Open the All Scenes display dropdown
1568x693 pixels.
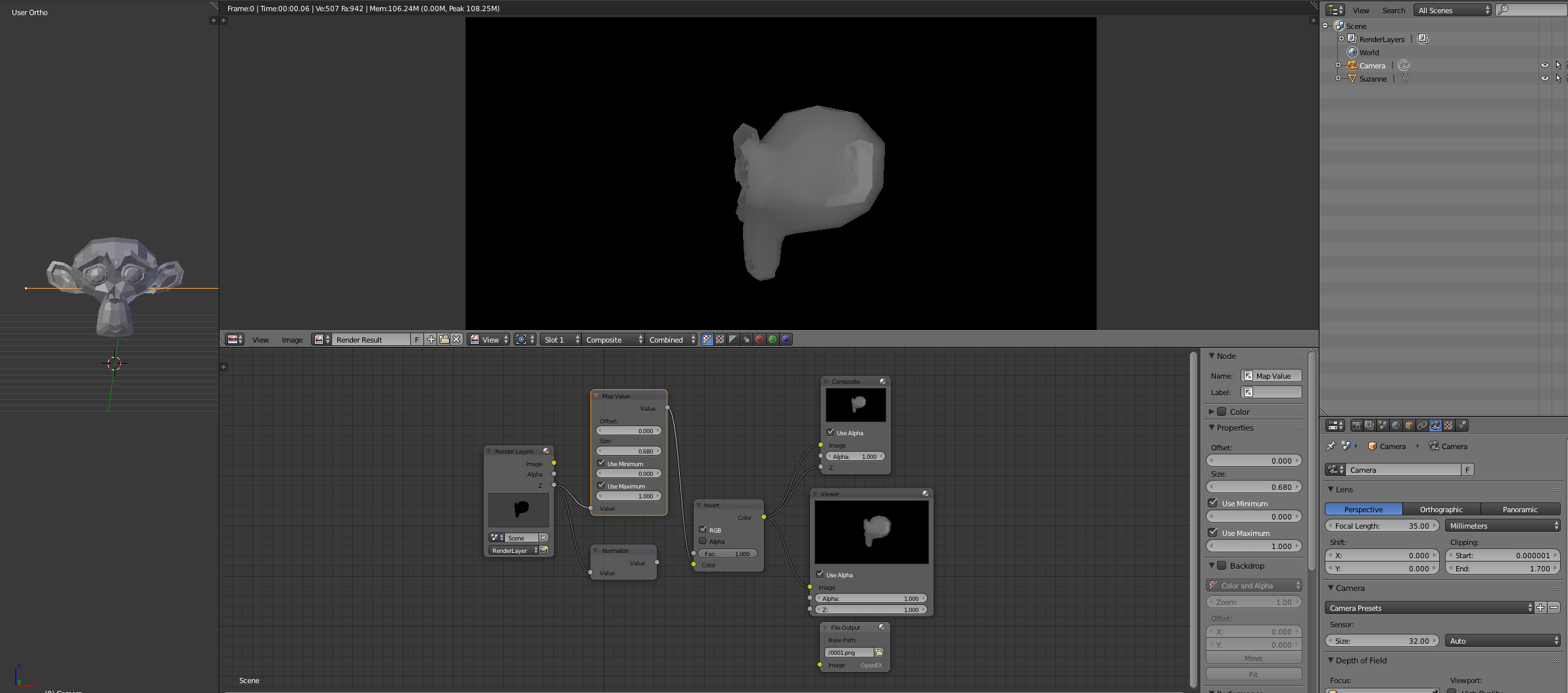coord(1453,10)
